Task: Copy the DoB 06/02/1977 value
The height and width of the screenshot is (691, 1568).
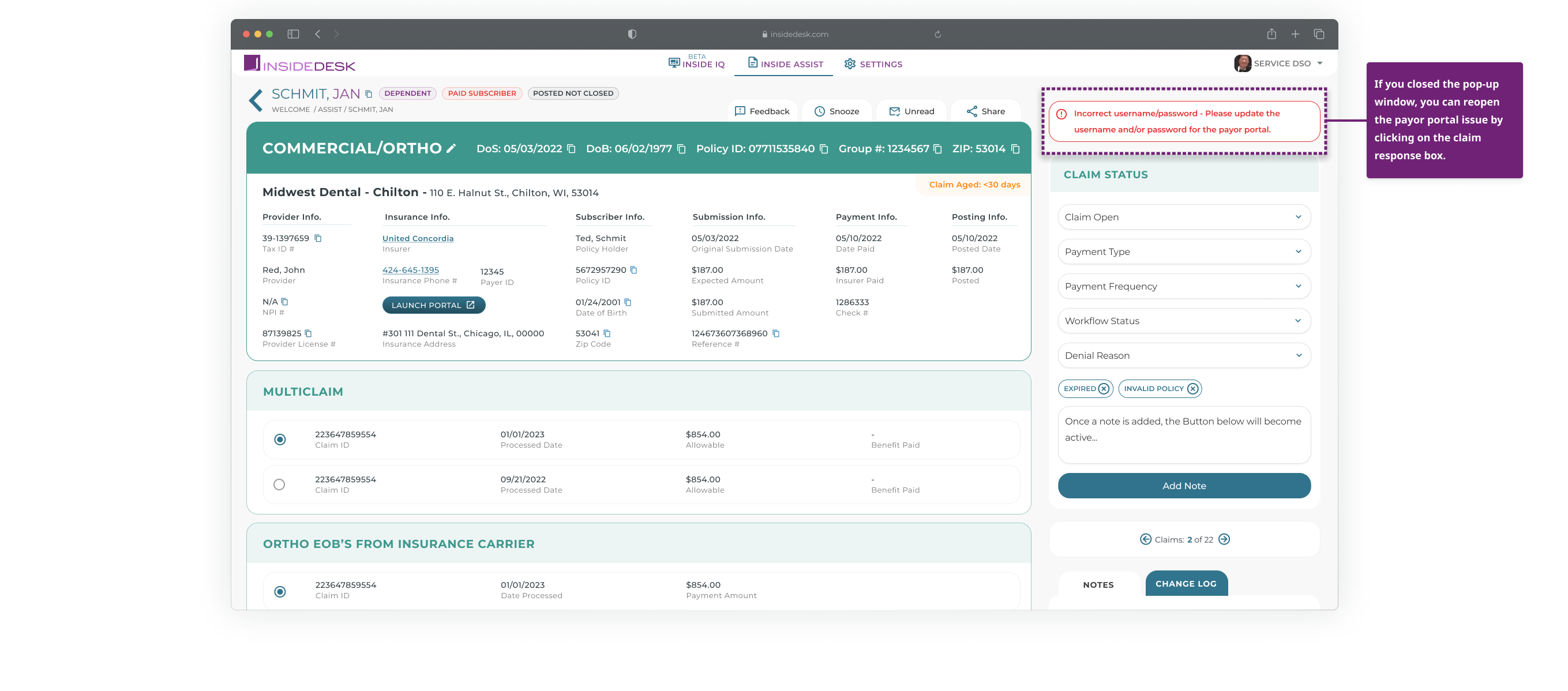Action: coord(681,149)
